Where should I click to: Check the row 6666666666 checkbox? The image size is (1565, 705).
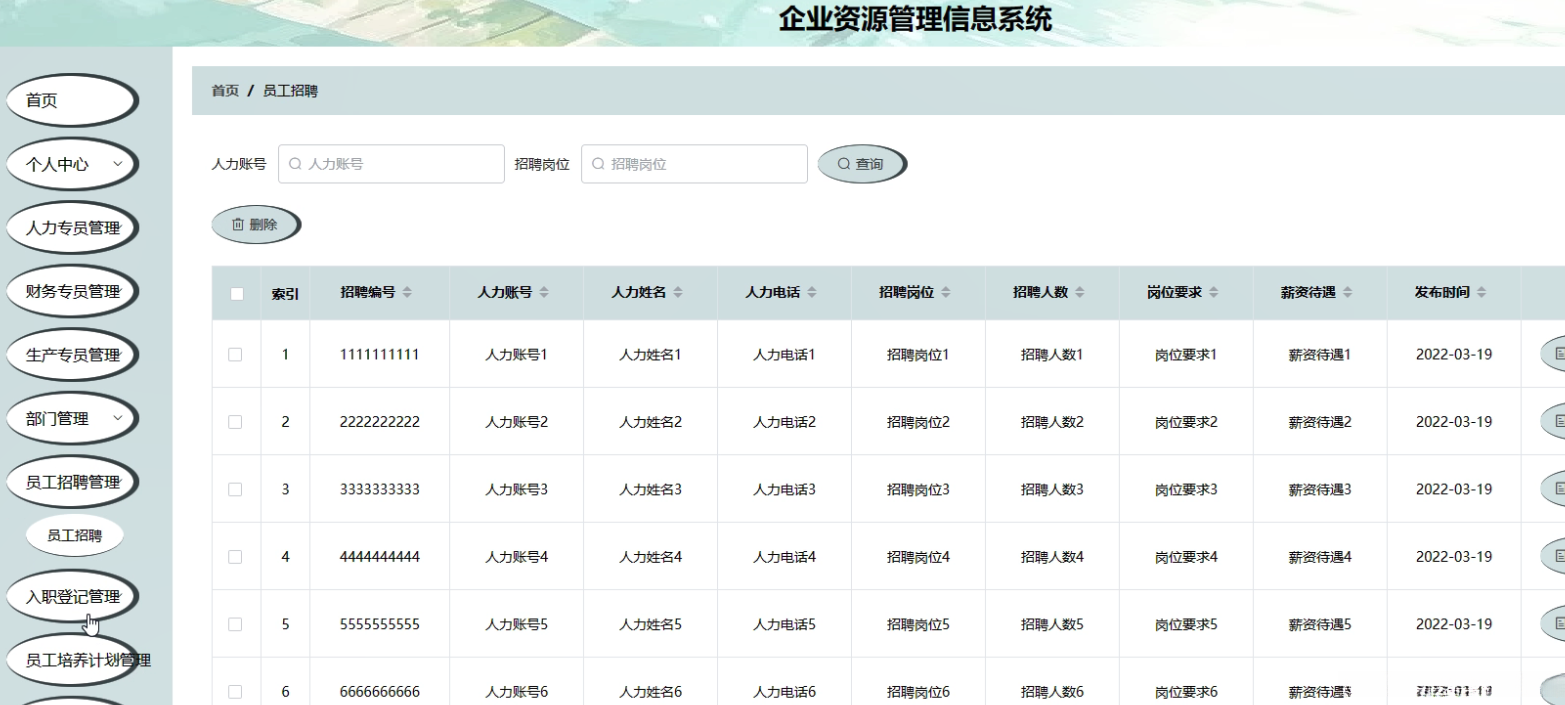click(x=235, y=691)
